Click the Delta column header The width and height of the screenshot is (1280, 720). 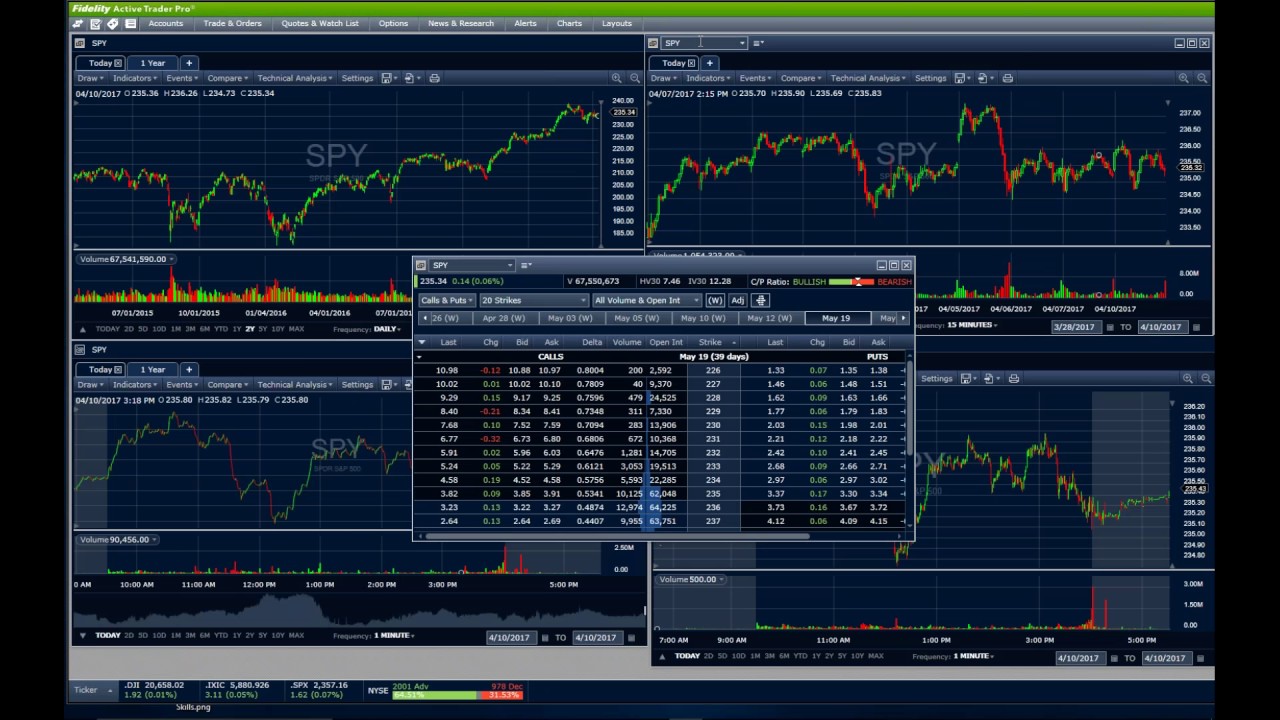[592, 342]
